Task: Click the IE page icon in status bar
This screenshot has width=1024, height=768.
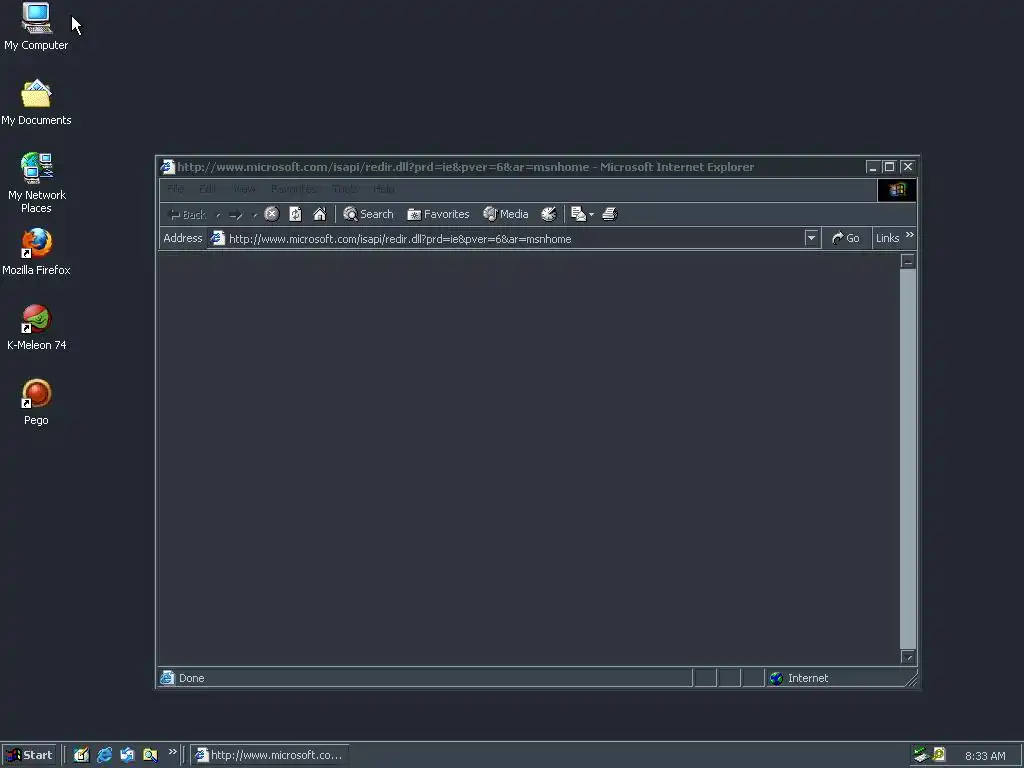Action: coord(168,678)
